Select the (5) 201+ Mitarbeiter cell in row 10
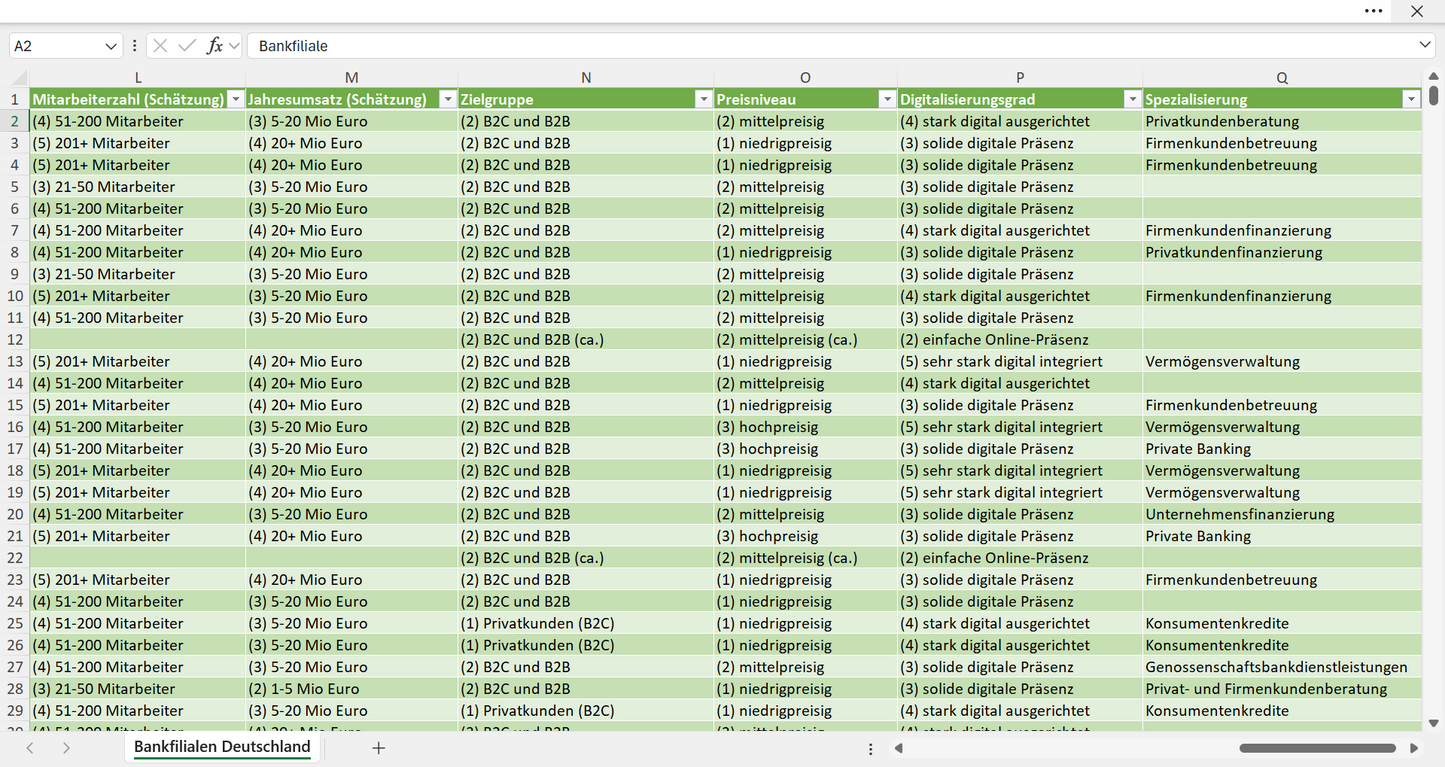This screenshot has height=767, width=1445. (x=138, y=296)
